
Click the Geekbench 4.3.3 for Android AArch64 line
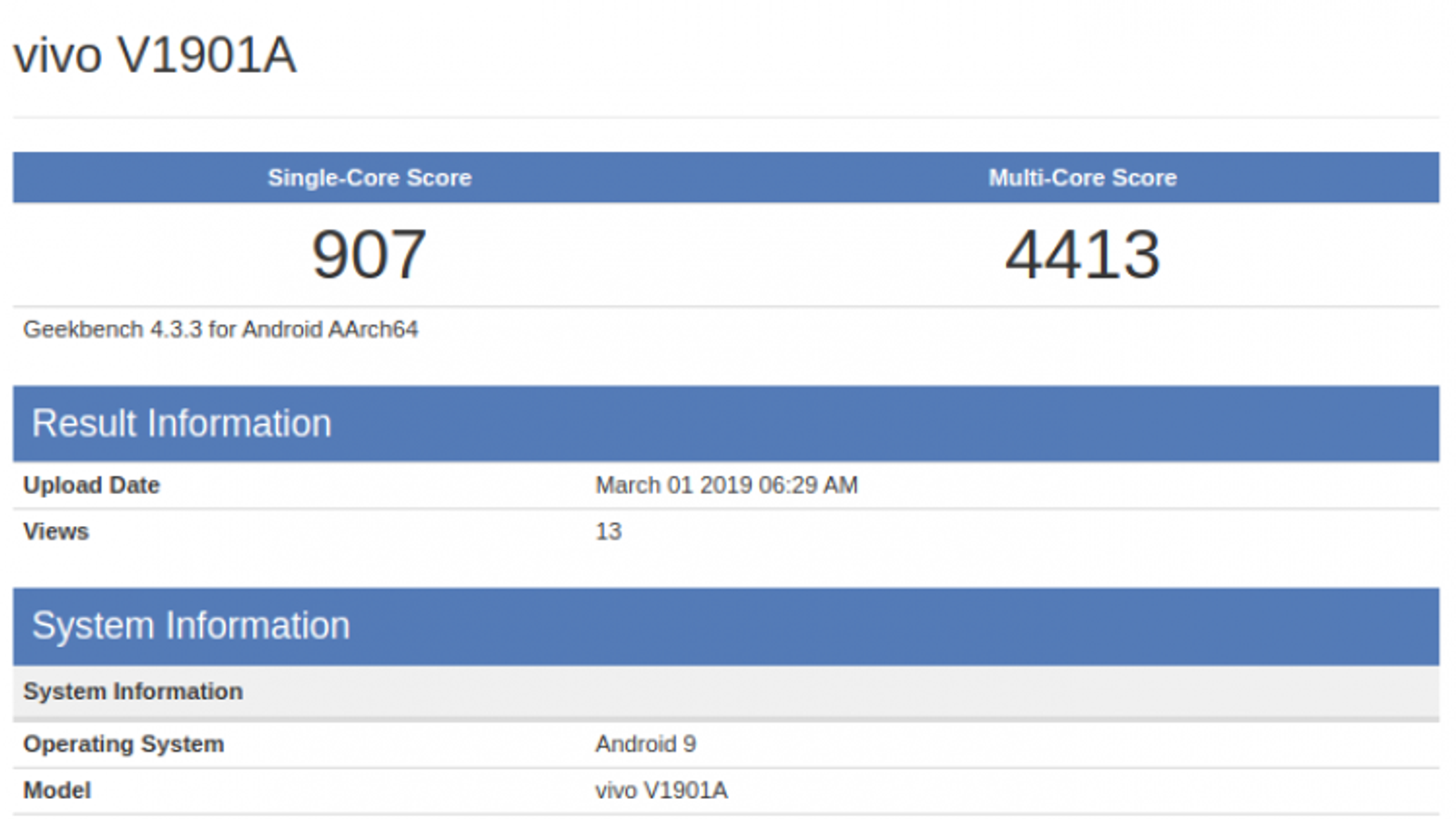click(x=221, y=329)
